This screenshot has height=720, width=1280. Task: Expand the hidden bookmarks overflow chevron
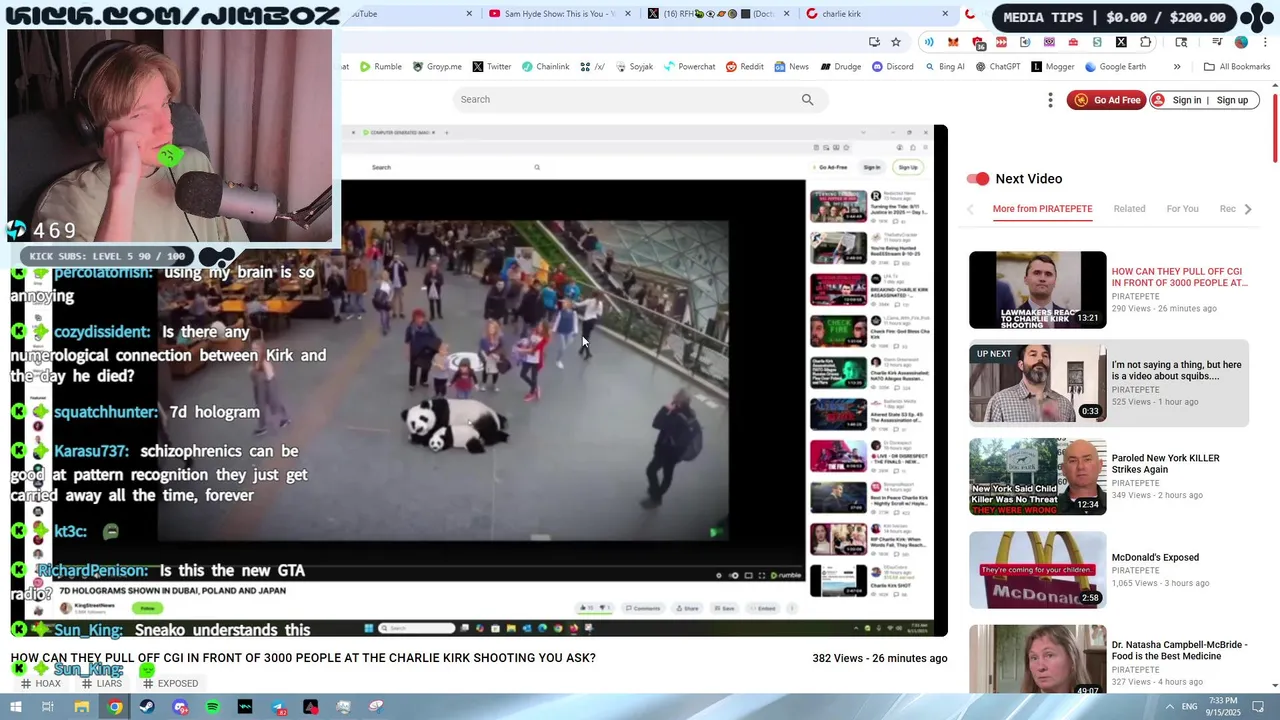(1177, 67)
